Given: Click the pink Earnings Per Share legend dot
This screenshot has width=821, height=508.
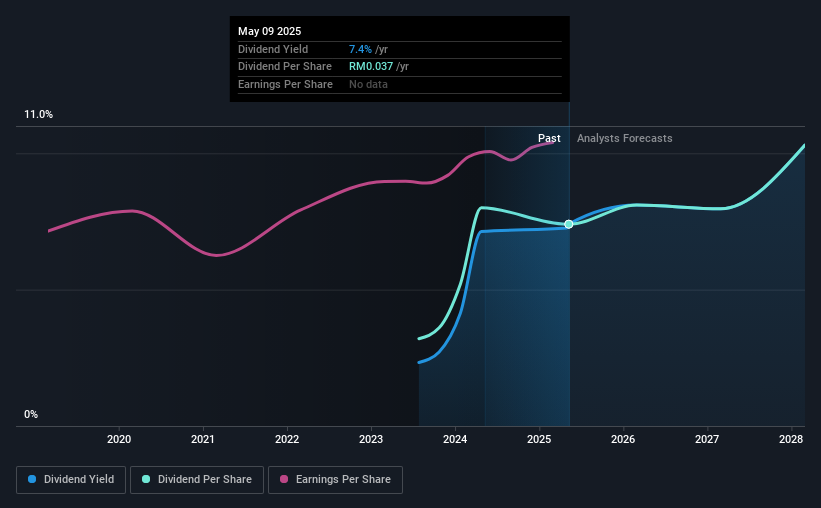Looking at the screenshot, I should 284,479.
